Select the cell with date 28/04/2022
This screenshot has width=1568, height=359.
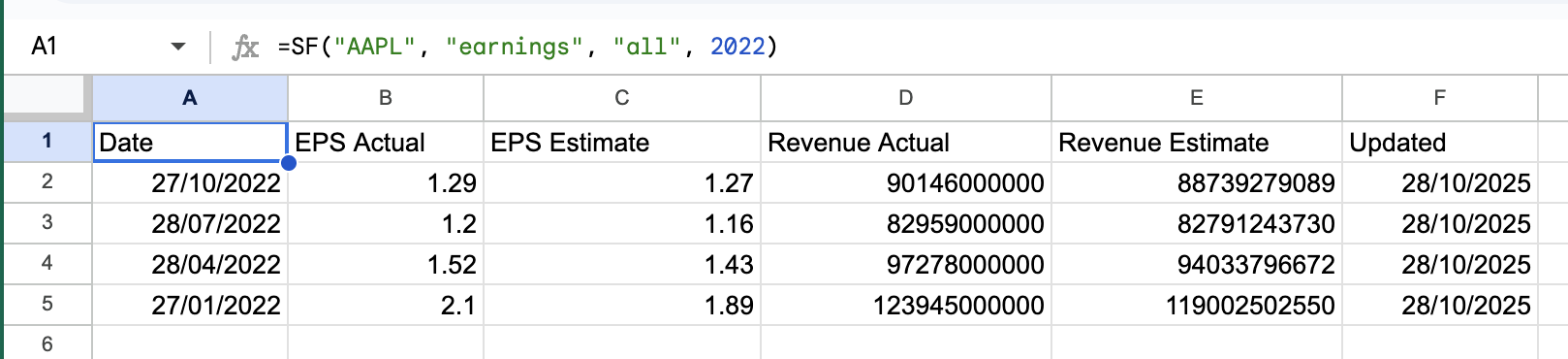click(190, 264)
